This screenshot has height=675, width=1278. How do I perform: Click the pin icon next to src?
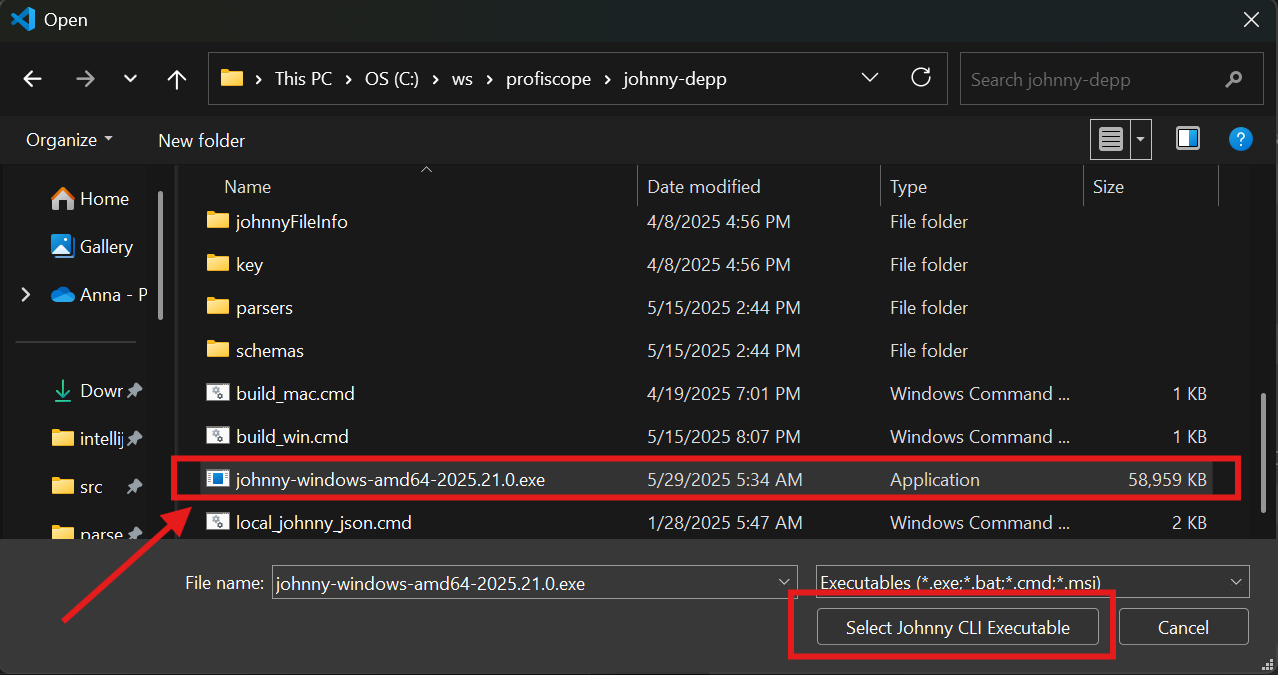click(134, 486)
